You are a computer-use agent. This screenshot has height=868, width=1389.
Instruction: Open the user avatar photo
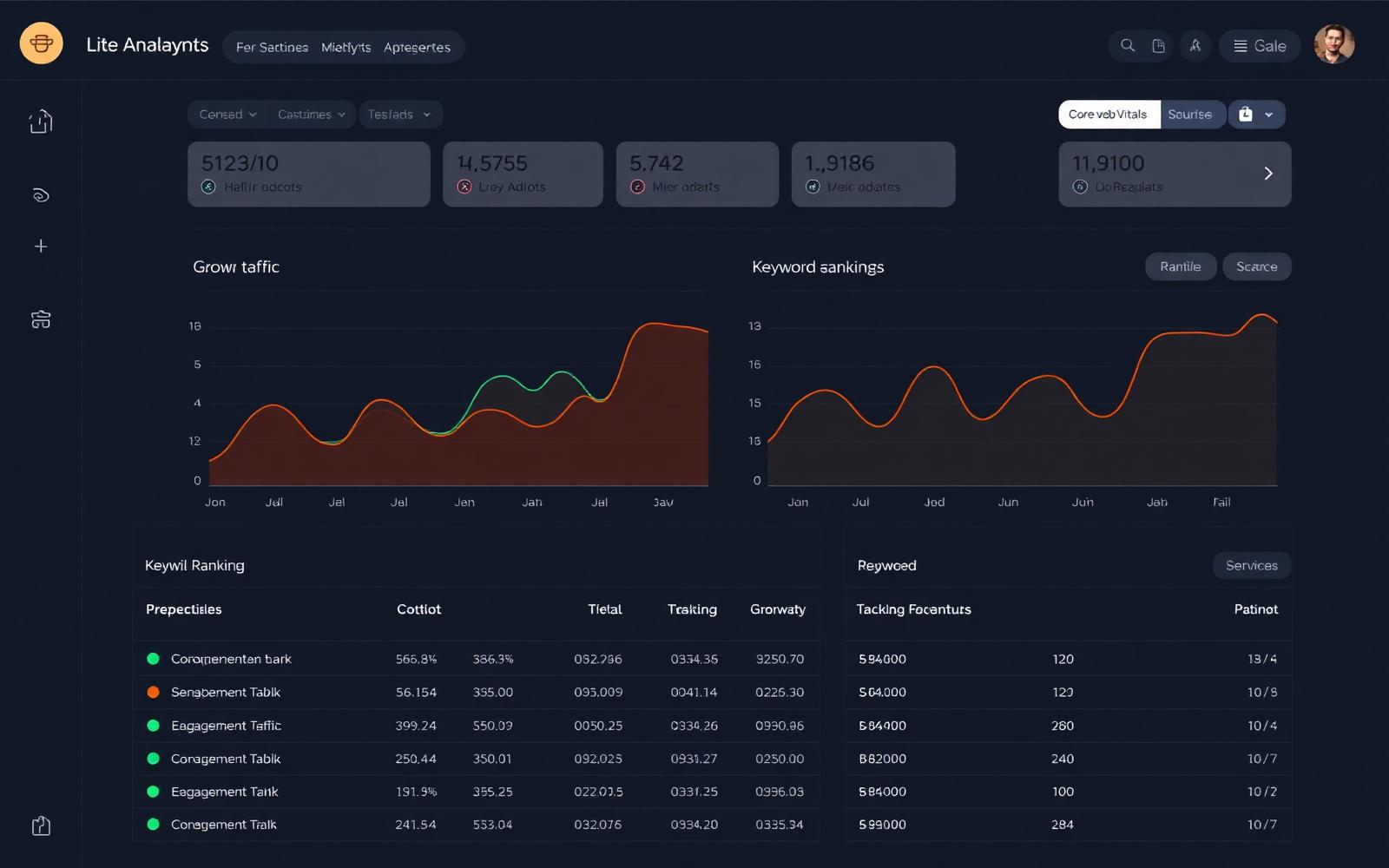pos(1334,44)
